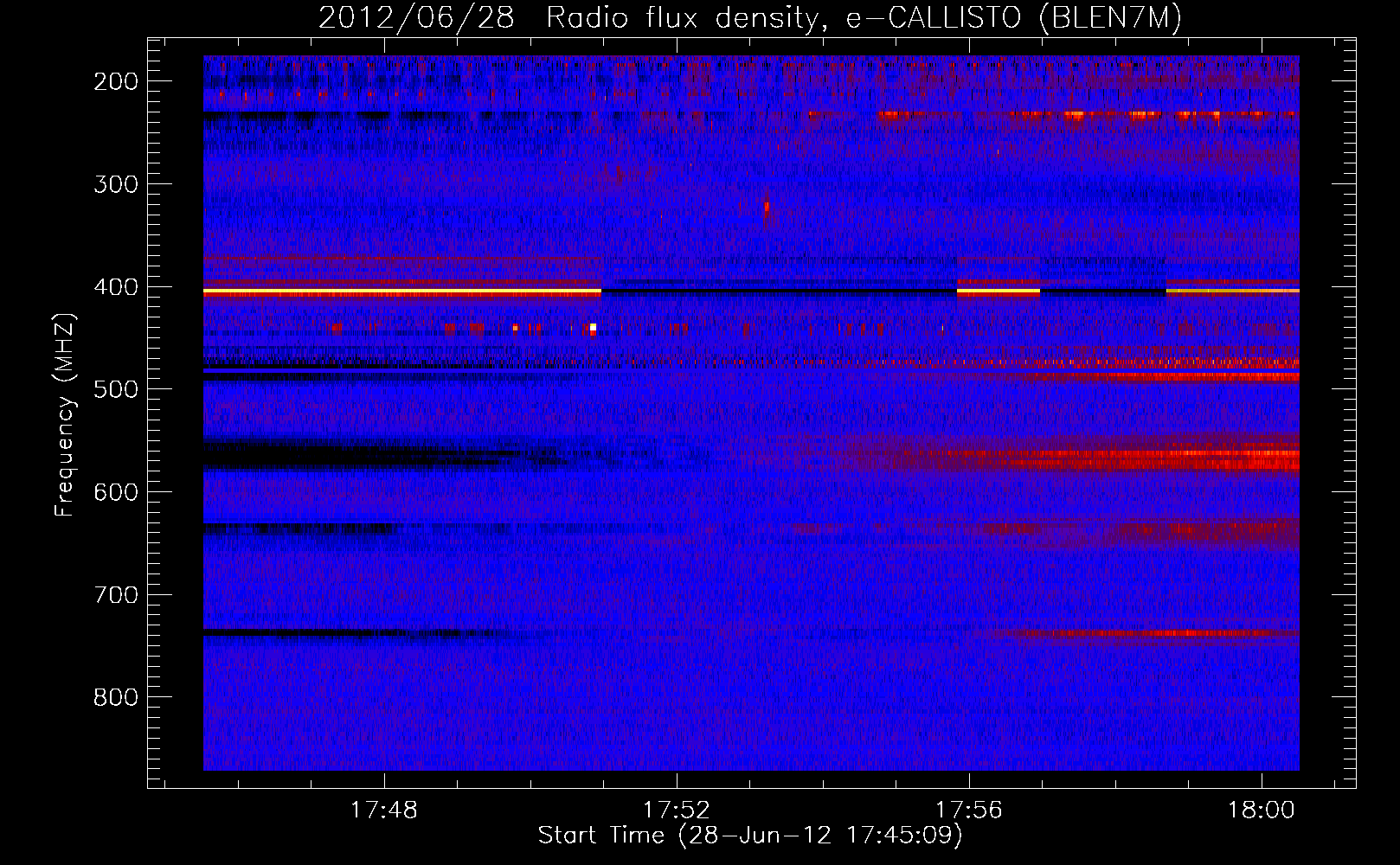Click the plot title 'Radio flux density, e-CALLISTO (BLEN7M)'
1400x865 pixels.
(x=864, y=17)
